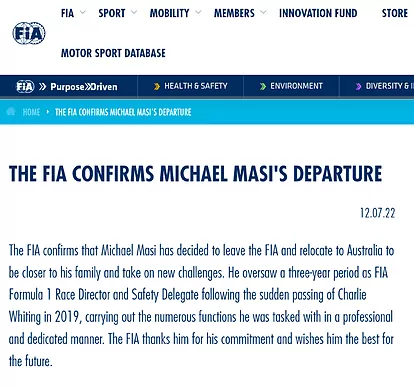The image size is (414, 387).
Task: Click the green arrow beside Environment
Action: click(263, 87)
